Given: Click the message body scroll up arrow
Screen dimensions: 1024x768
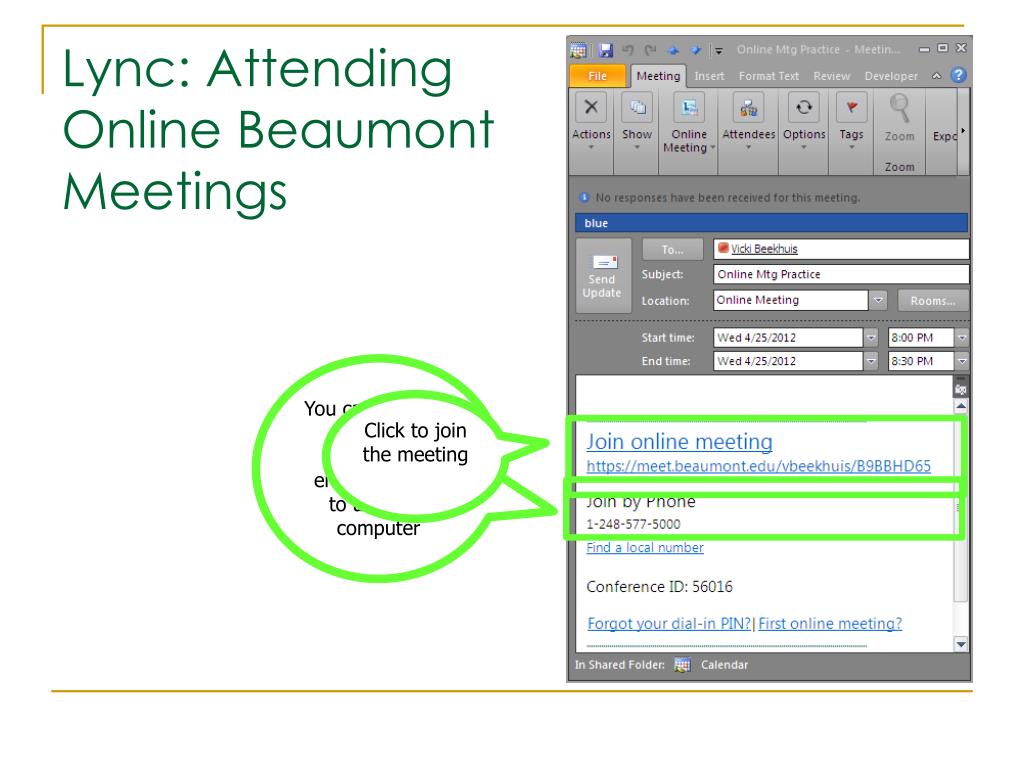Looking at the screenshot, I should tap(961, 406).
